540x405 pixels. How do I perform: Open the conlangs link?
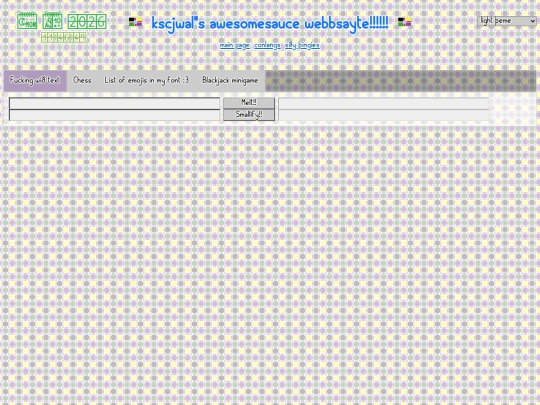click(267, 45)
